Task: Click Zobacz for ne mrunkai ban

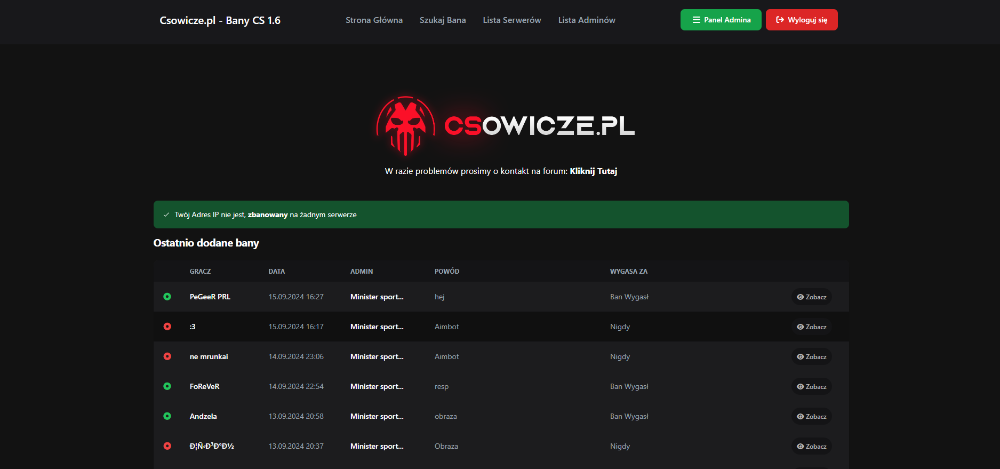Action: (811, 357)
